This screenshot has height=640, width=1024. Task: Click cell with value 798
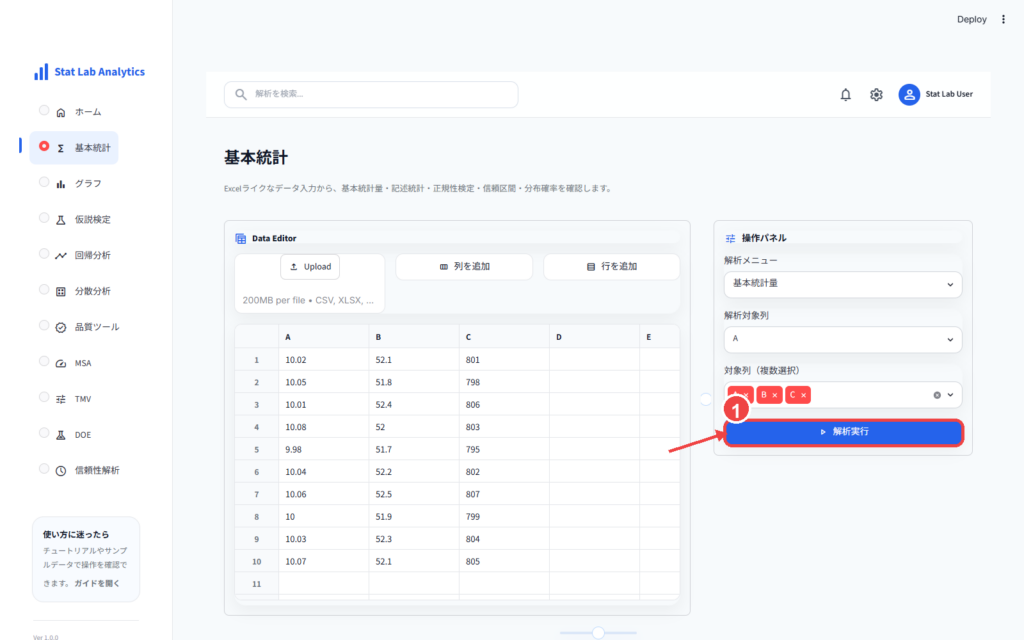(504, 382)
